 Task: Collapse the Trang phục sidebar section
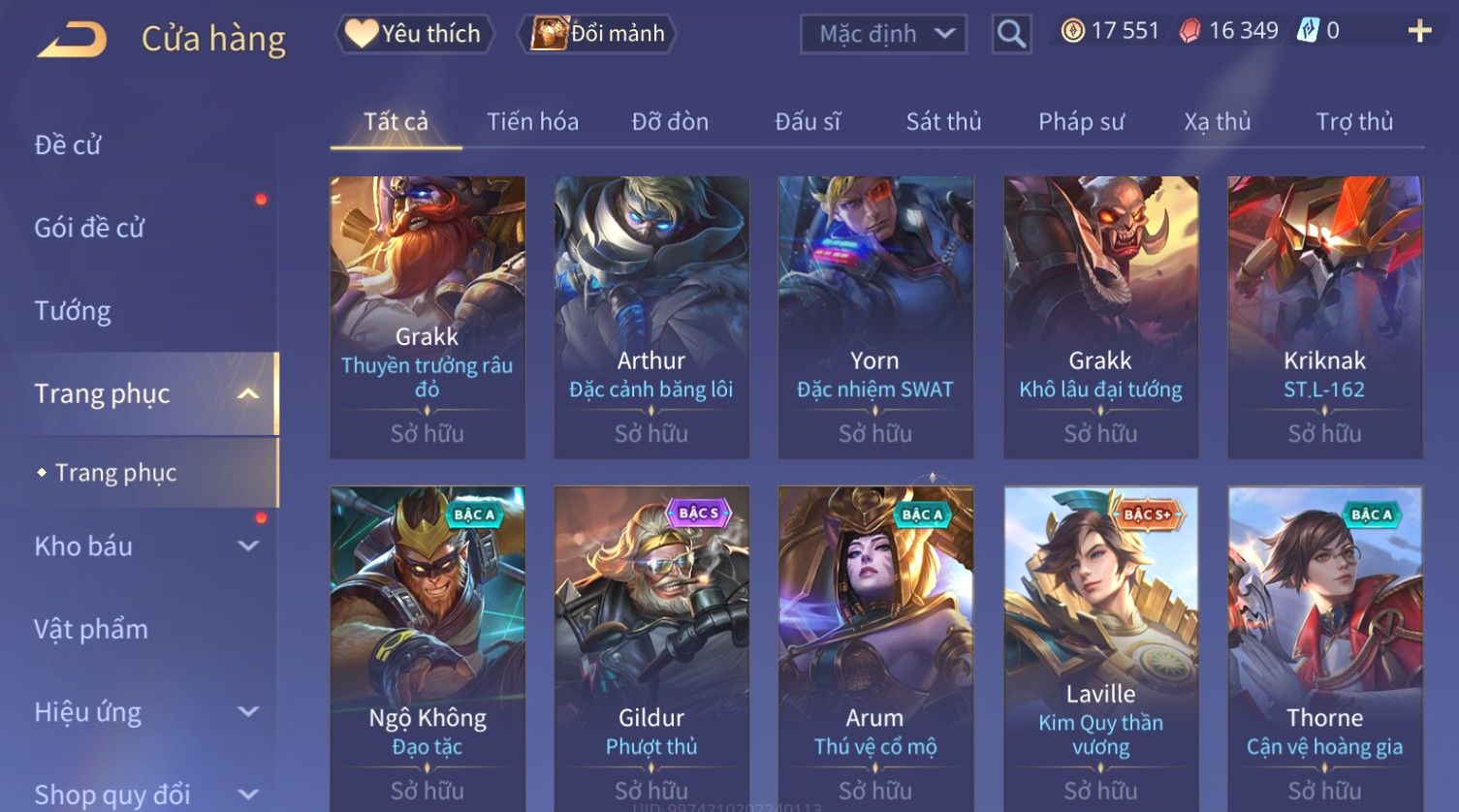[248, 393]
